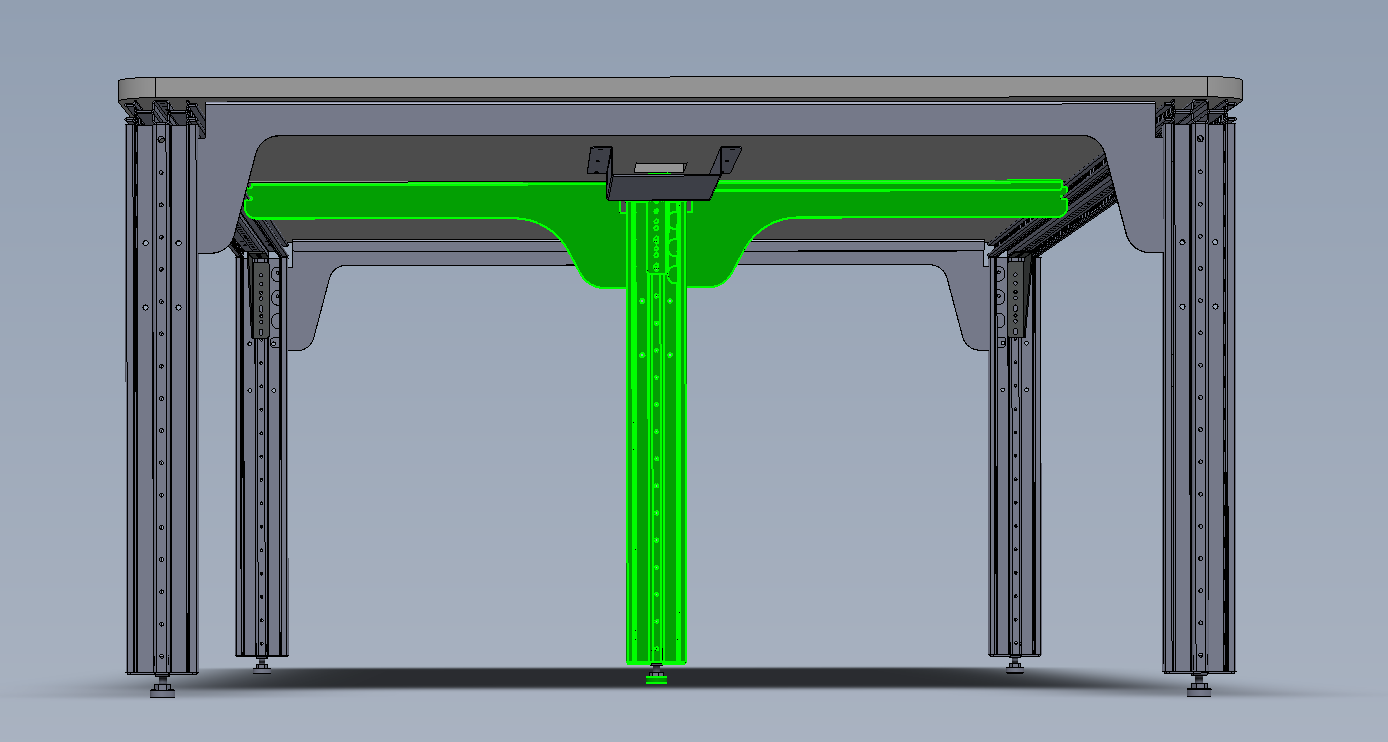The image size is (1388, 742).
Task: Click the light rectangular slot on black bracket
Action: [x=660, y=166]
